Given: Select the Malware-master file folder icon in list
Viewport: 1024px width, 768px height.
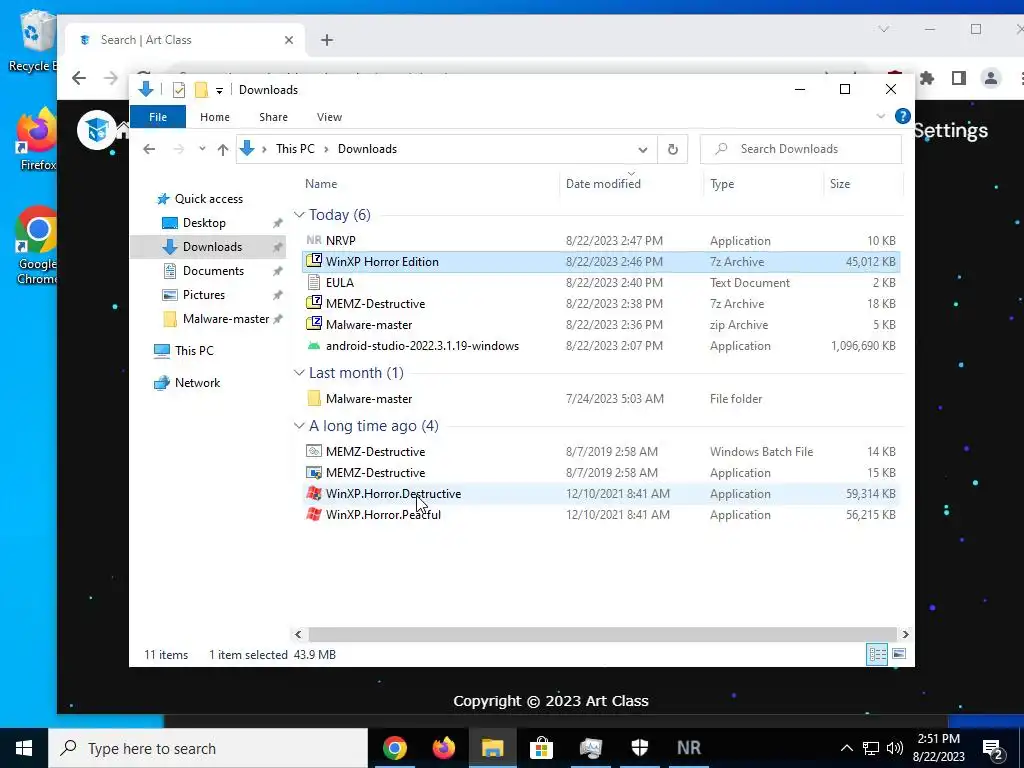Looking at the screenshot, I should coord(314,398).
